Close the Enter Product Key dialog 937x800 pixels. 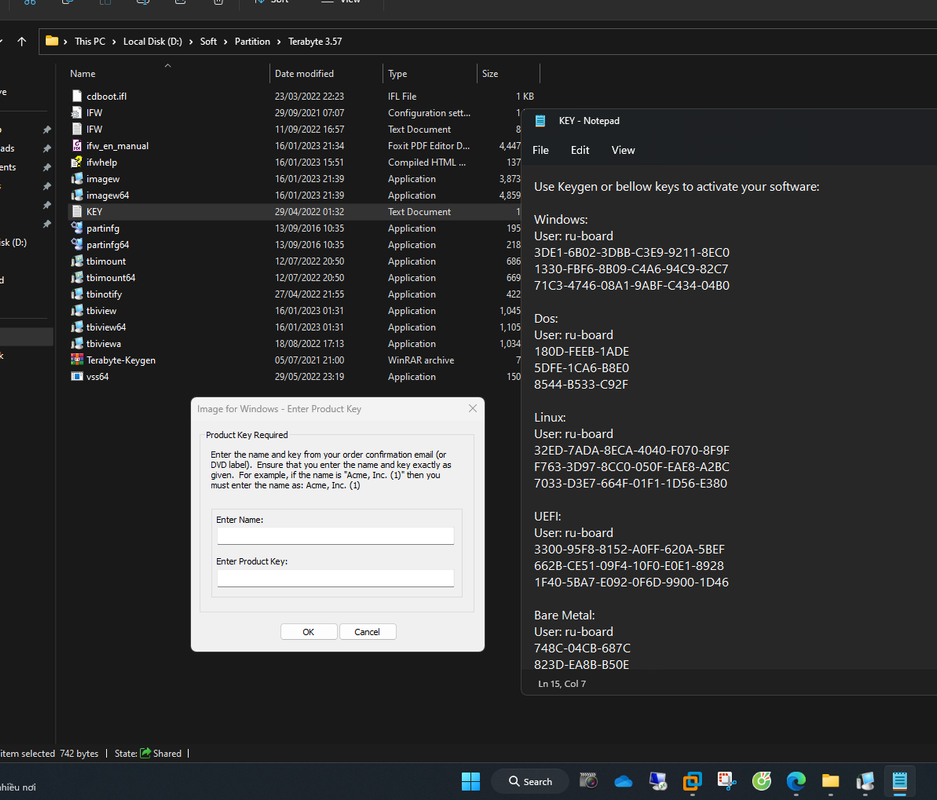pyautogui.click(x=473, y=408)
